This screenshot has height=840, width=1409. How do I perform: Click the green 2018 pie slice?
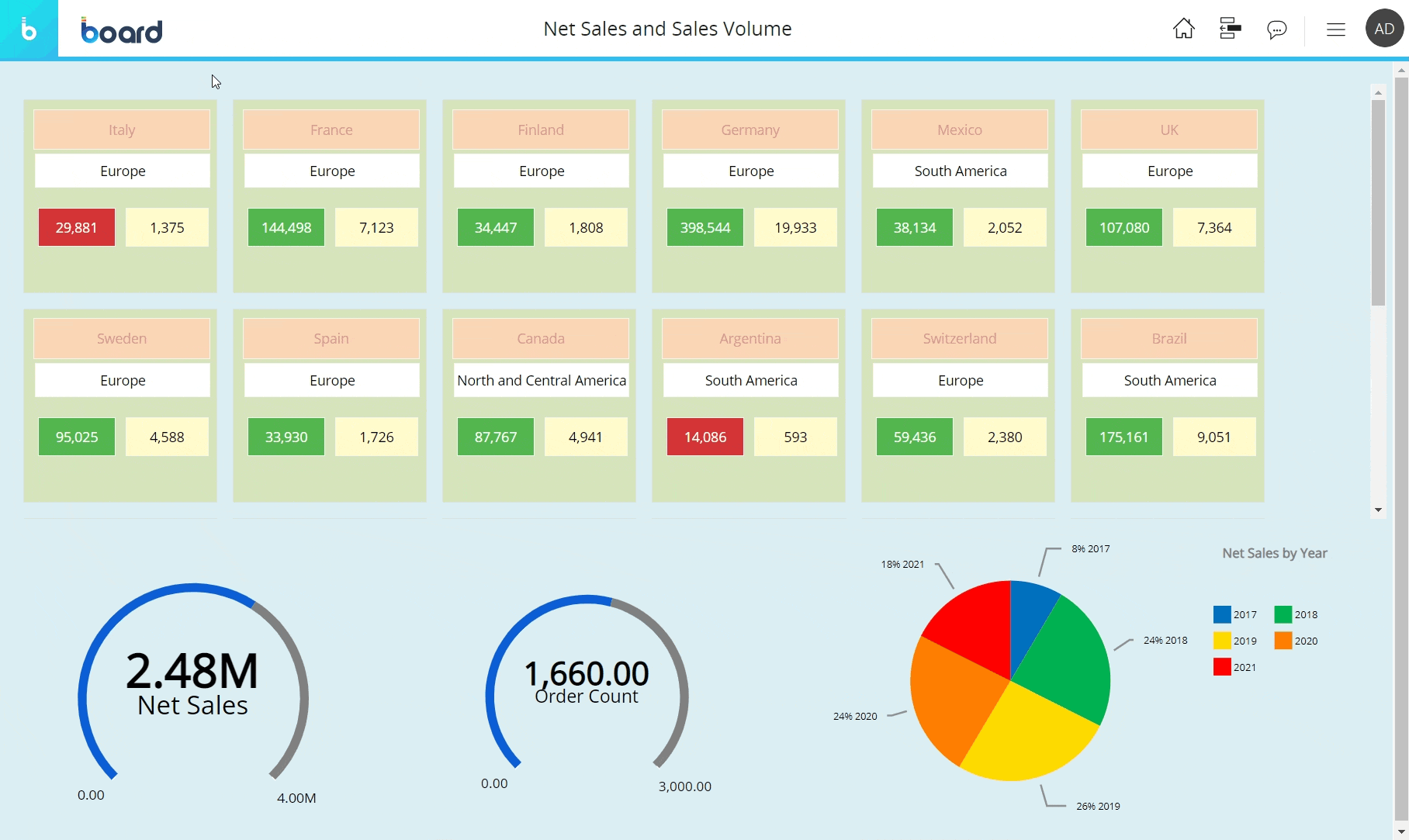pos(1067,659)
